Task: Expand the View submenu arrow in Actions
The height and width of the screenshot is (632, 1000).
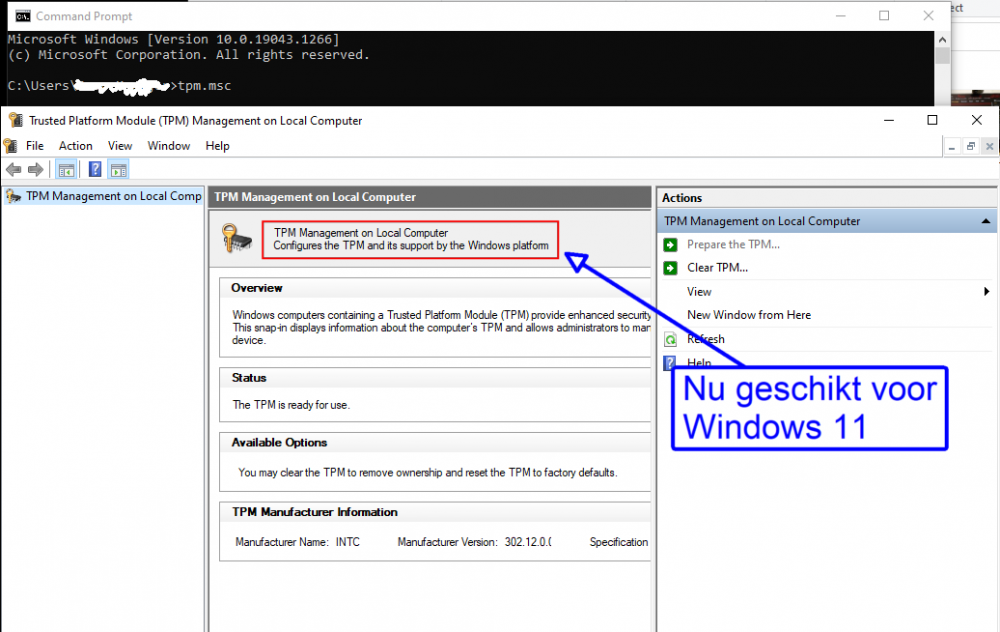Action: coord(987,292)
